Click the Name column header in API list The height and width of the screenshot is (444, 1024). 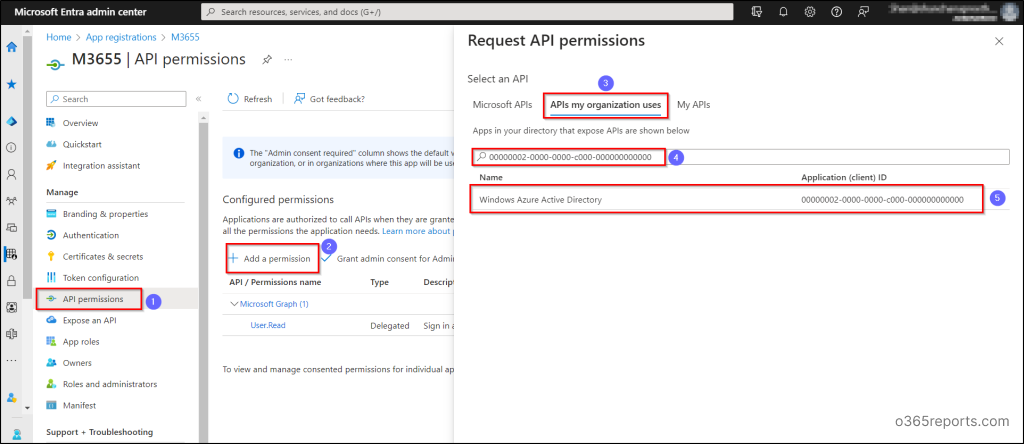point(490,178)
